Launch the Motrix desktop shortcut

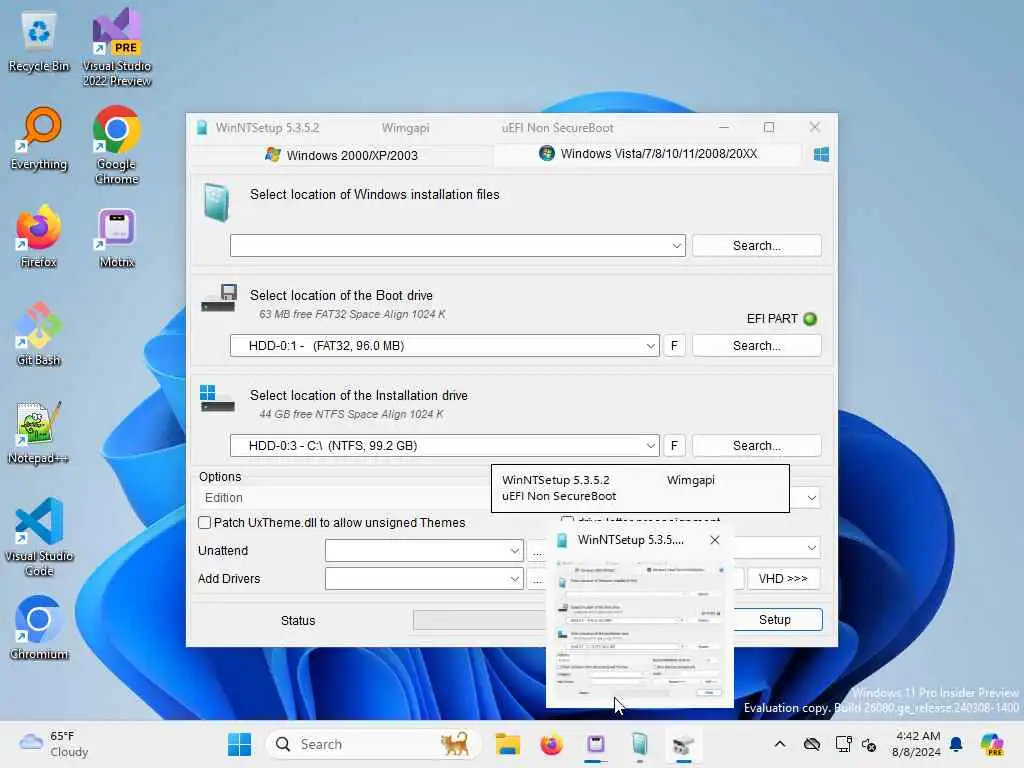pos(117,238)
